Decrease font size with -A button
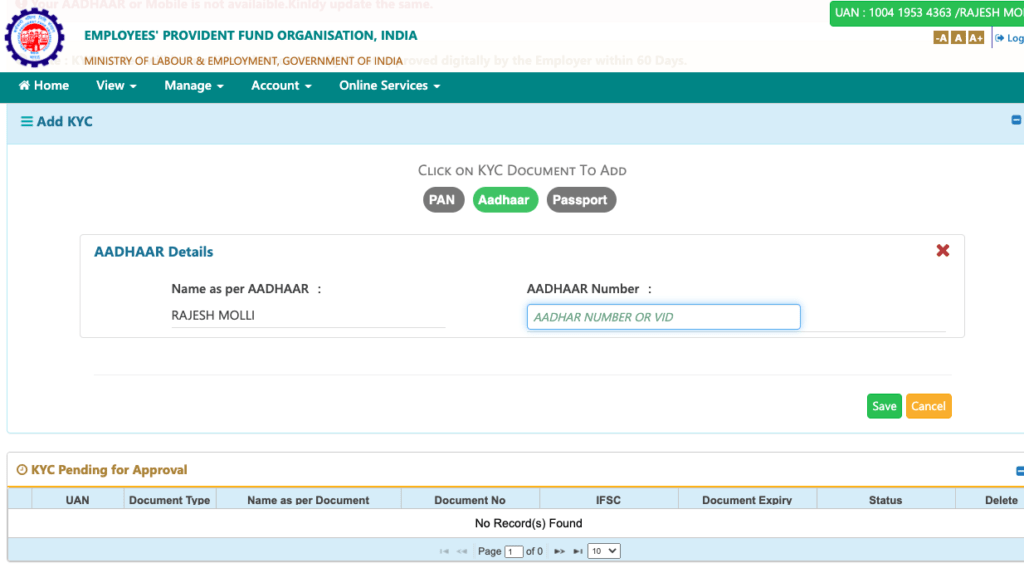 940,38
